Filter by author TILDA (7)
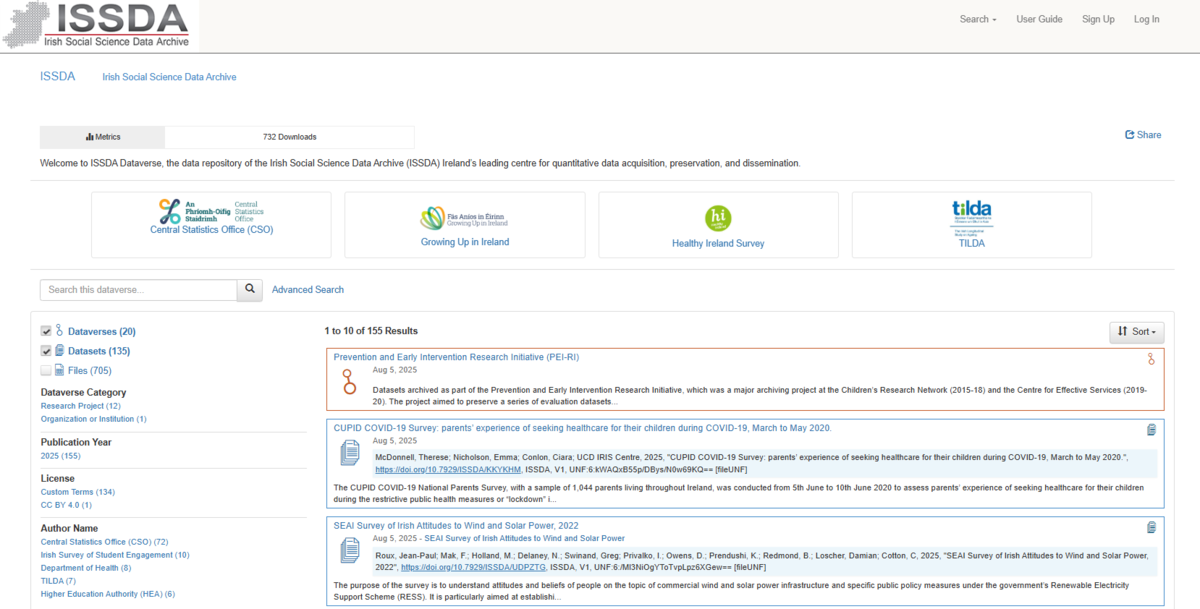 [x=58, y=581]
